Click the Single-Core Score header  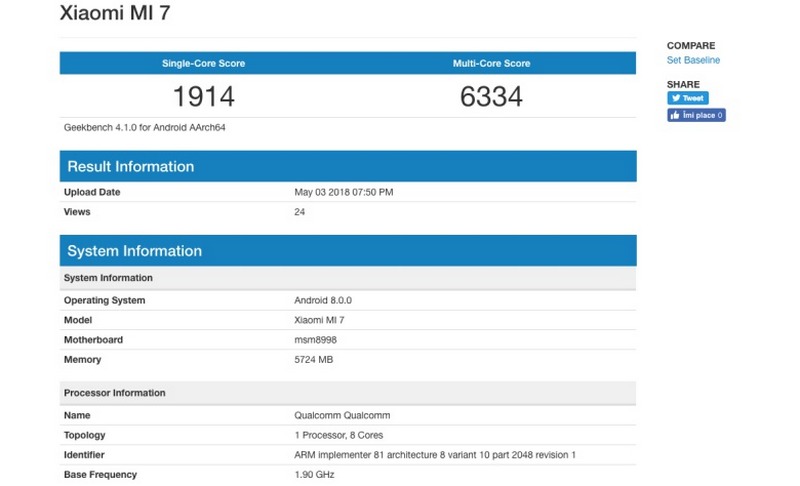(x=204, y=63)
